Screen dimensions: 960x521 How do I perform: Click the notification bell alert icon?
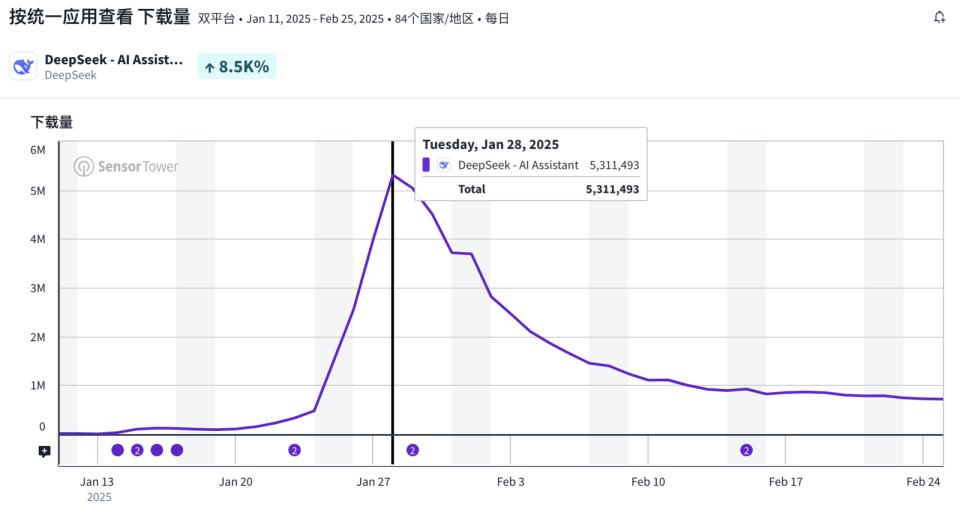(939, 17)
